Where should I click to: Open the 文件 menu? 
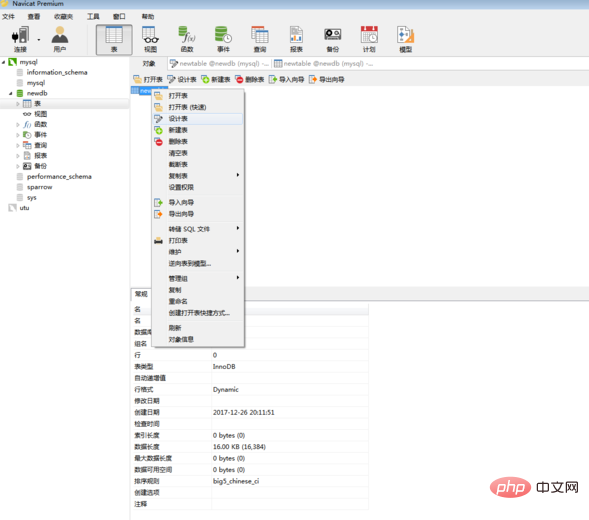(8, 17)
